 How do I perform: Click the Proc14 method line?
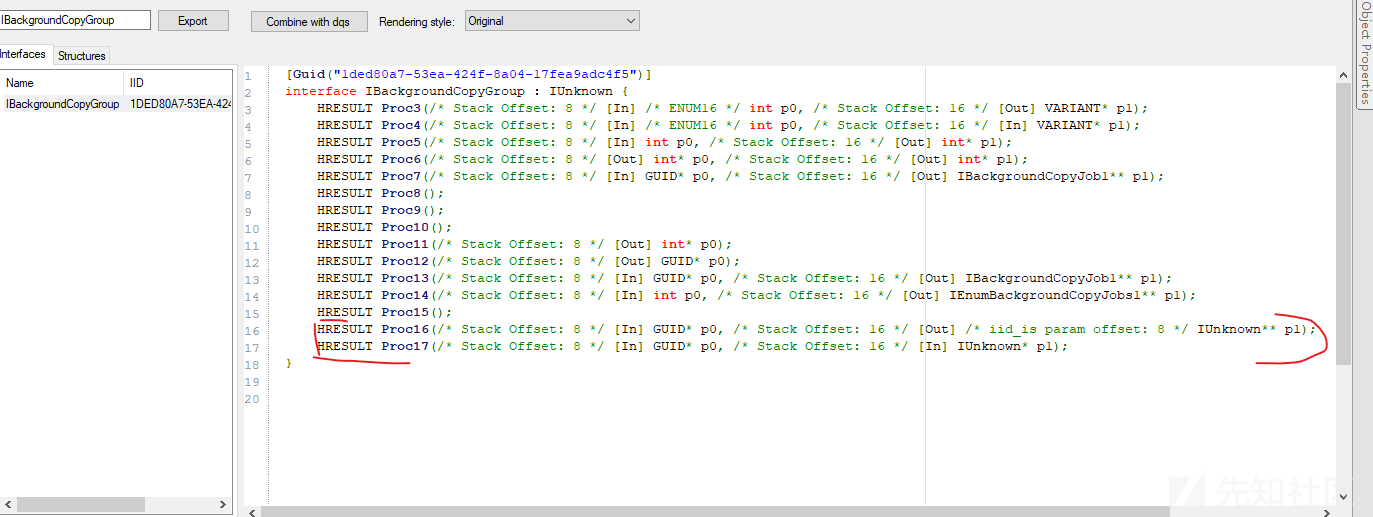pos(757,295)
